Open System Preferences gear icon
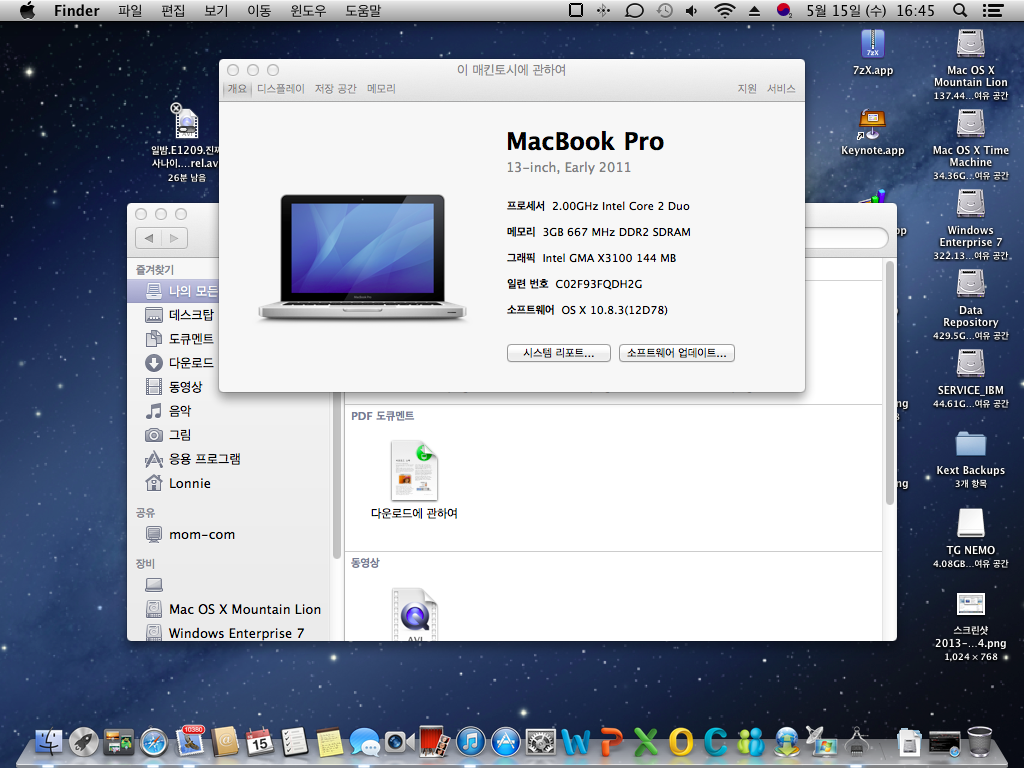 (x=541, y=742)
